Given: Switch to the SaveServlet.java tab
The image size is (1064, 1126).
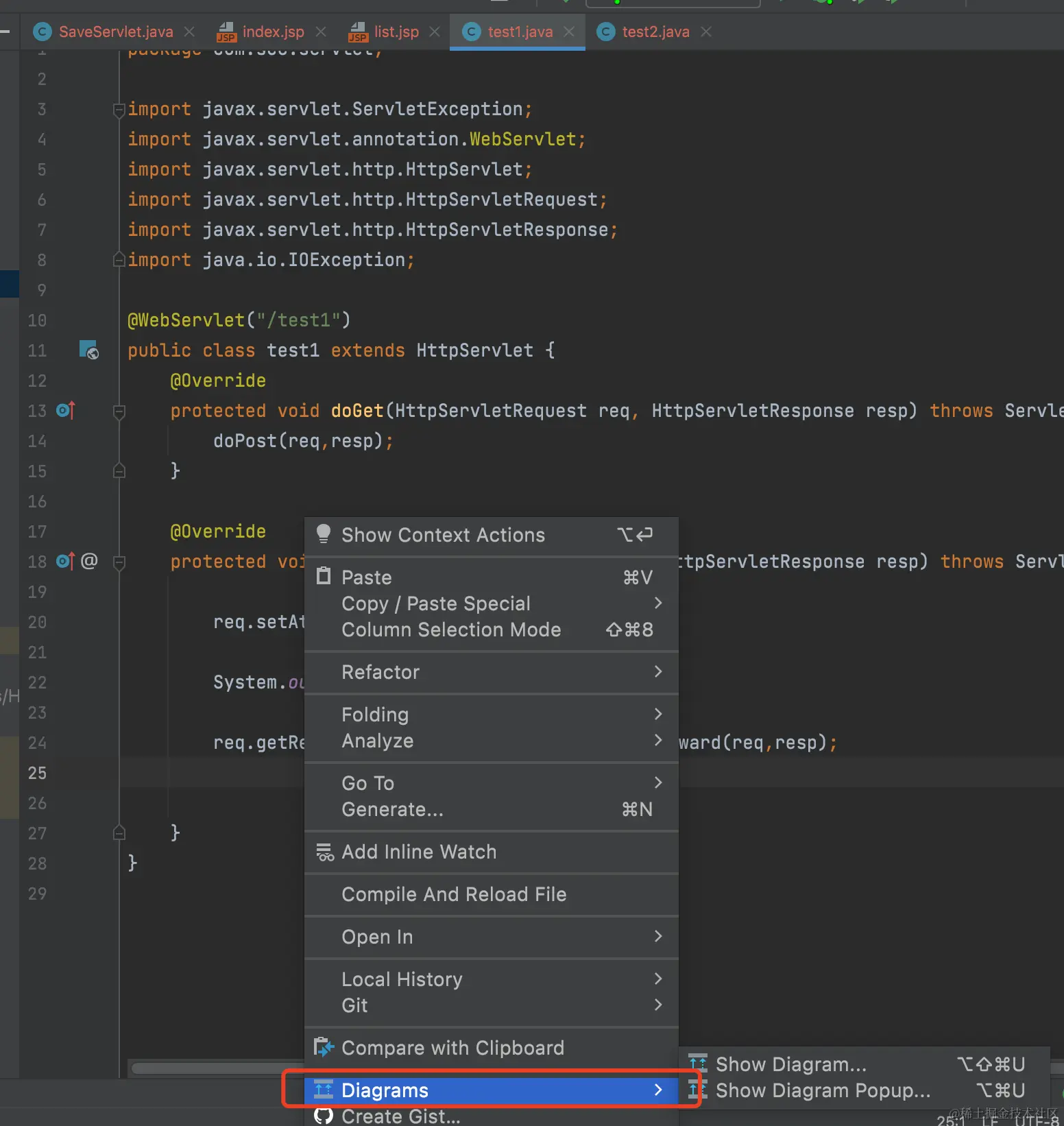Looking at the screenshot, I should click(115, 32).
